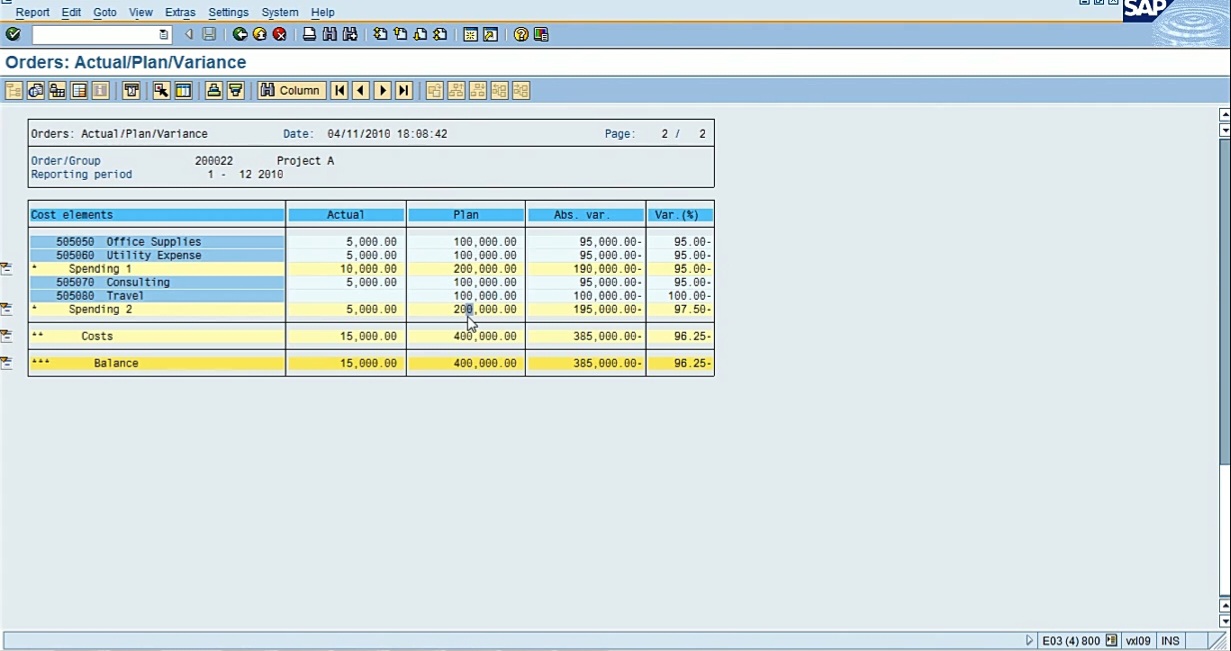
Task: Click the grid-with-table icon in report toolbar
Action: 58,90
